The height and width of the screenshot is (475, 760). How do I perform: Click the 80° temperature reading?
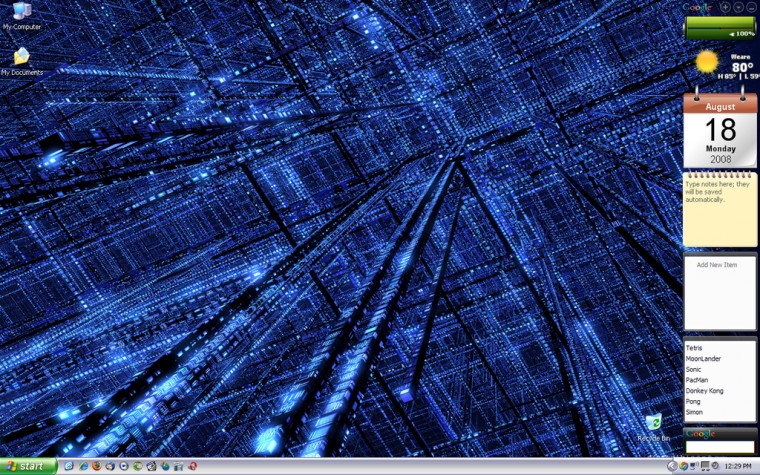pyautogui.click(x=743, y=67)
